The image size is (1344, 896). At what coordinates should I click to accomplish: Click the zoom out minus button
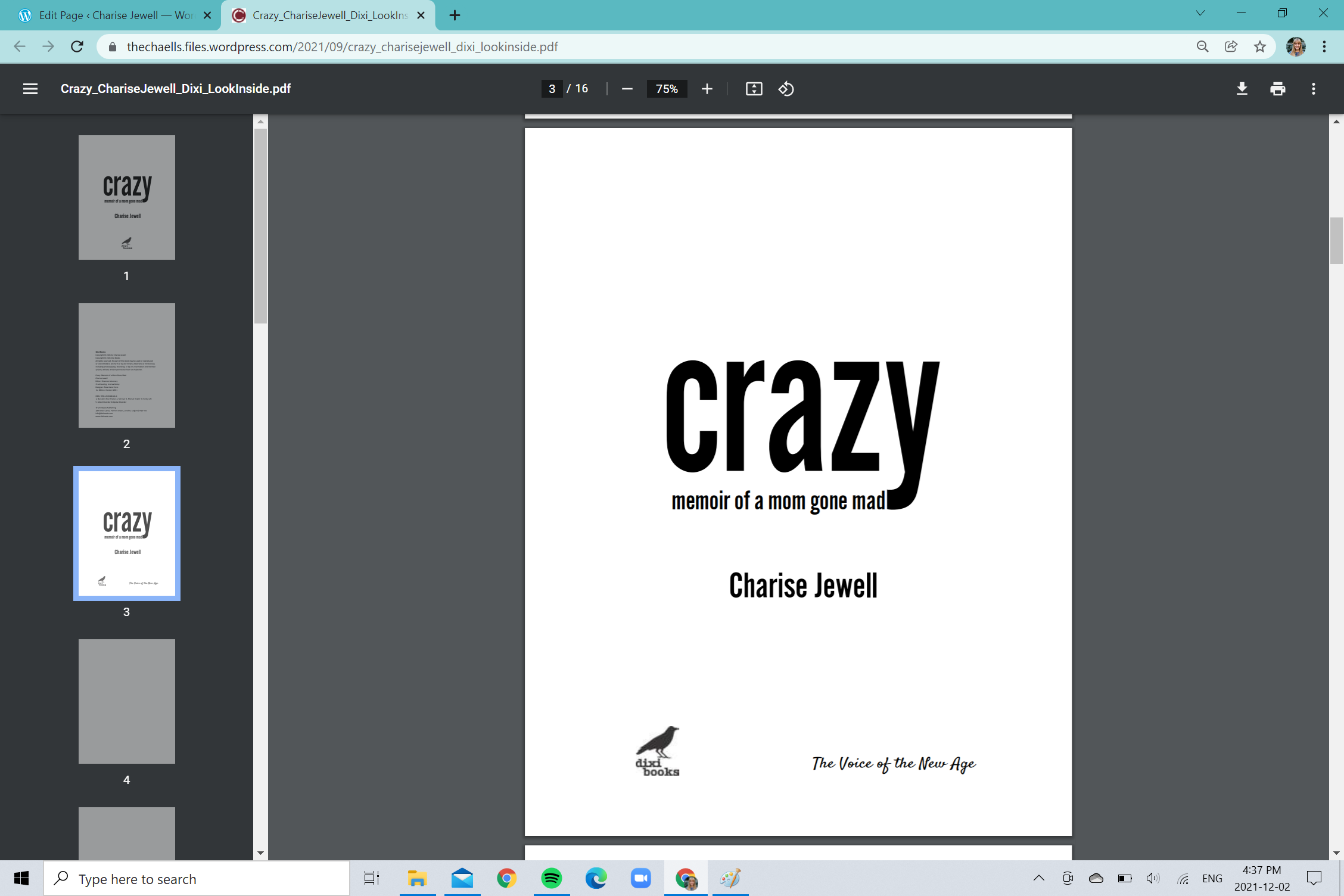click(x=627, y=89)
